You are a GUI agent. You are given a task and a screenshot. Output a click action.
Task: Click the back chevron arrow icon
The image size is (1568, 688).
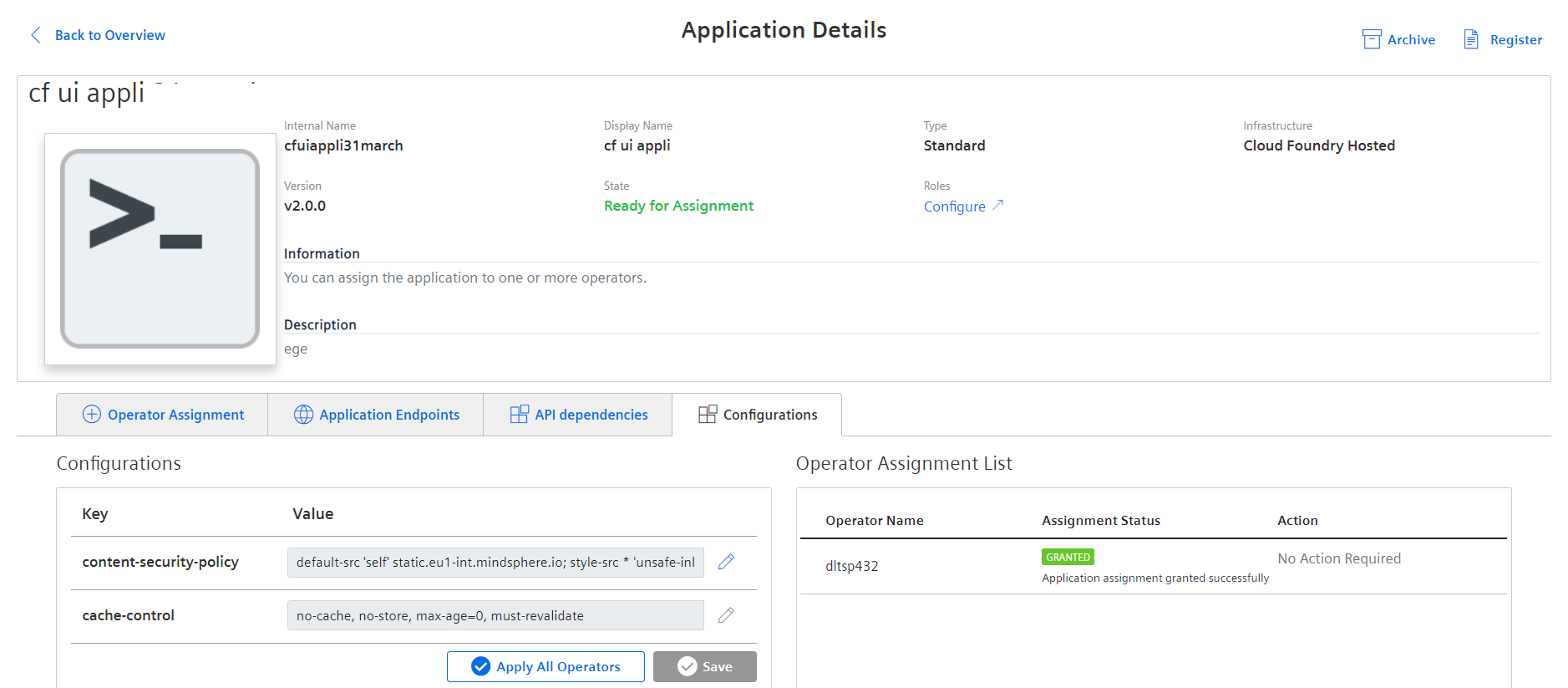[35, 35]
